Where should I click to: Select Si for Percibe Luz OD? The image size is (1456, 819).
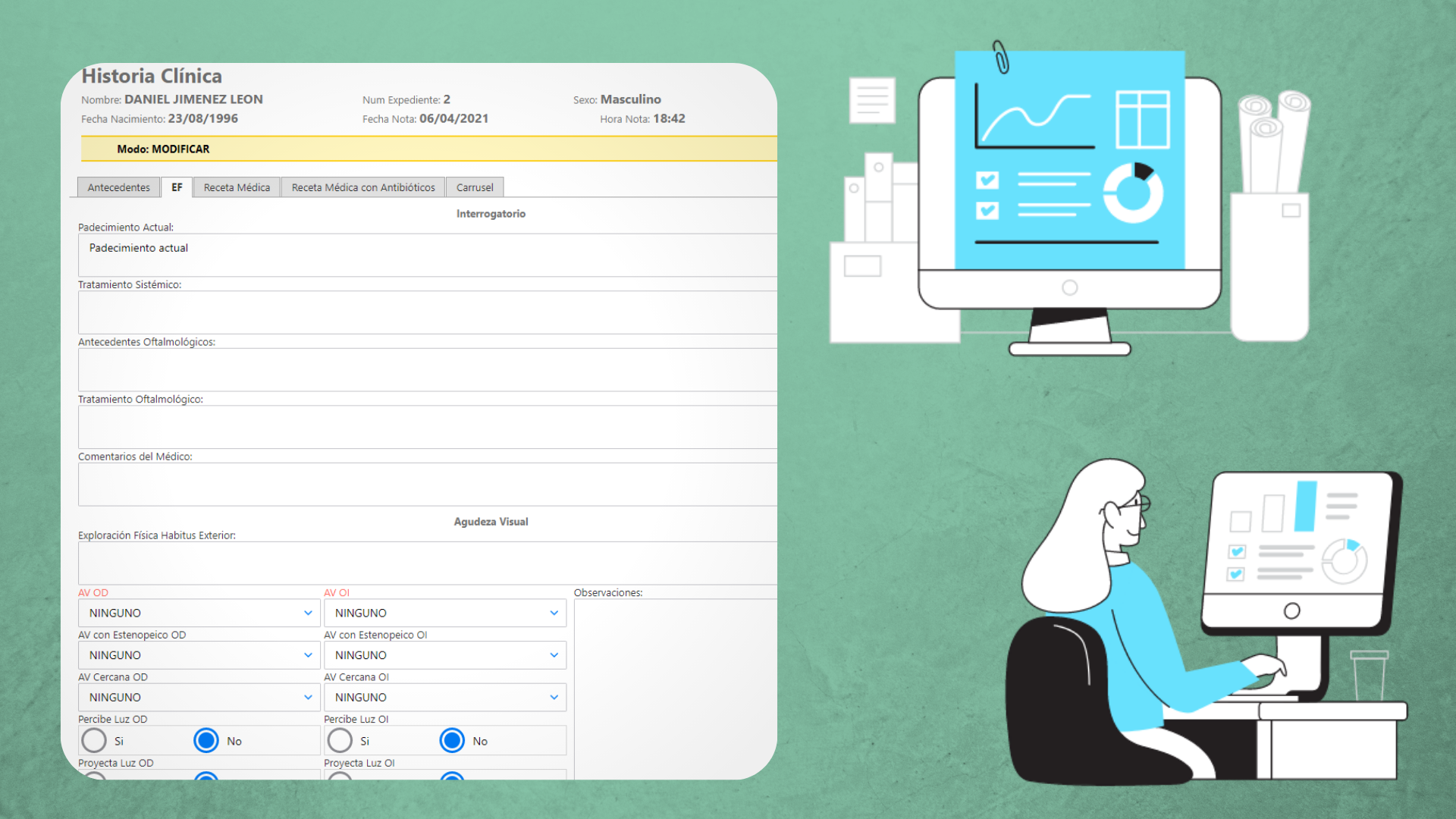94,740
